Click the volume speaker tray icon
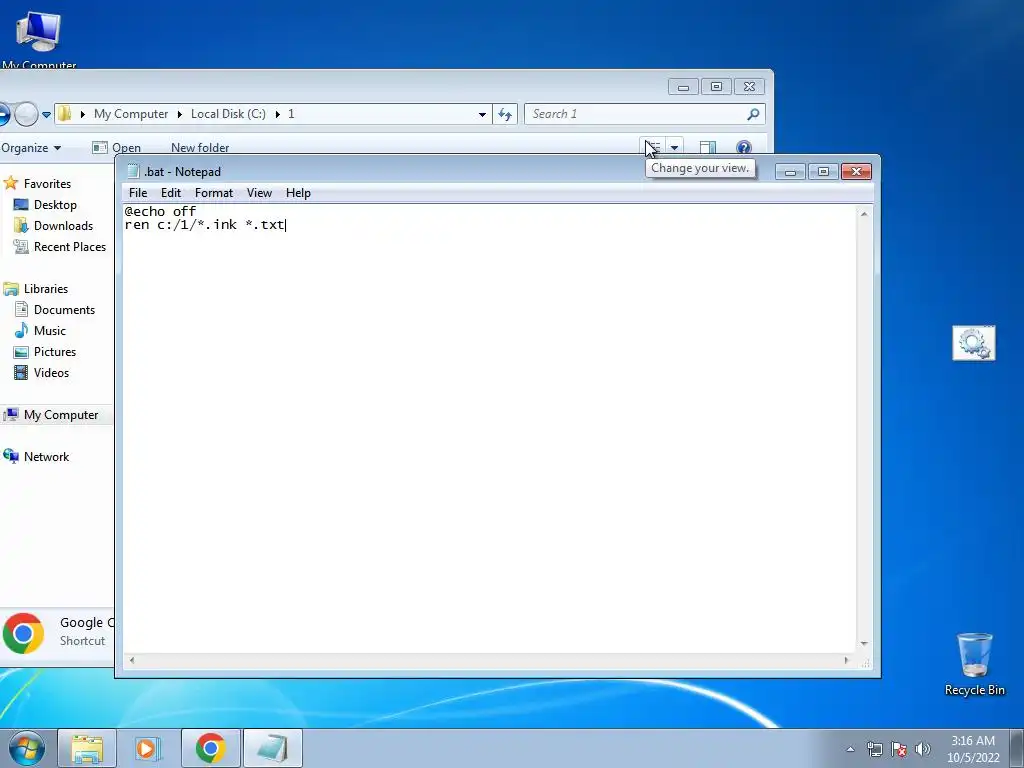Viewport: 1024px width, 768px height. 923,749
